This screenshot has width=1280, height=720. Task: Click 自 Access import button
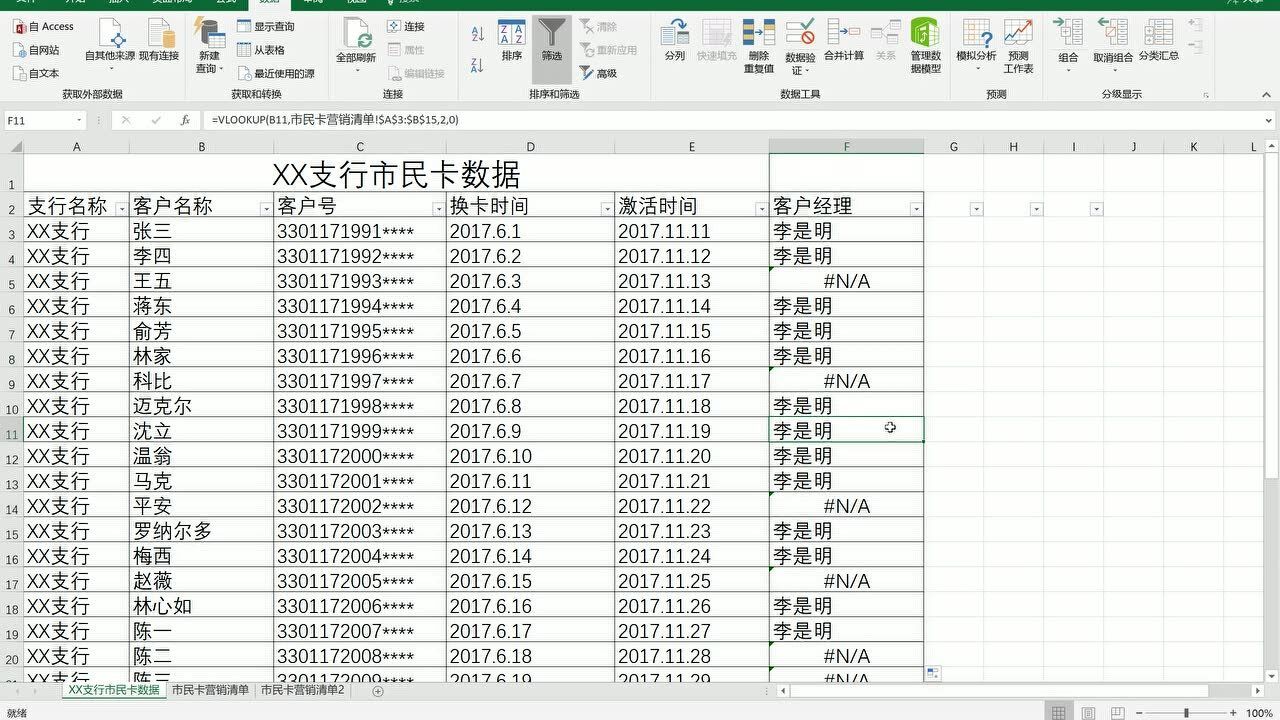tap(46, 27)
